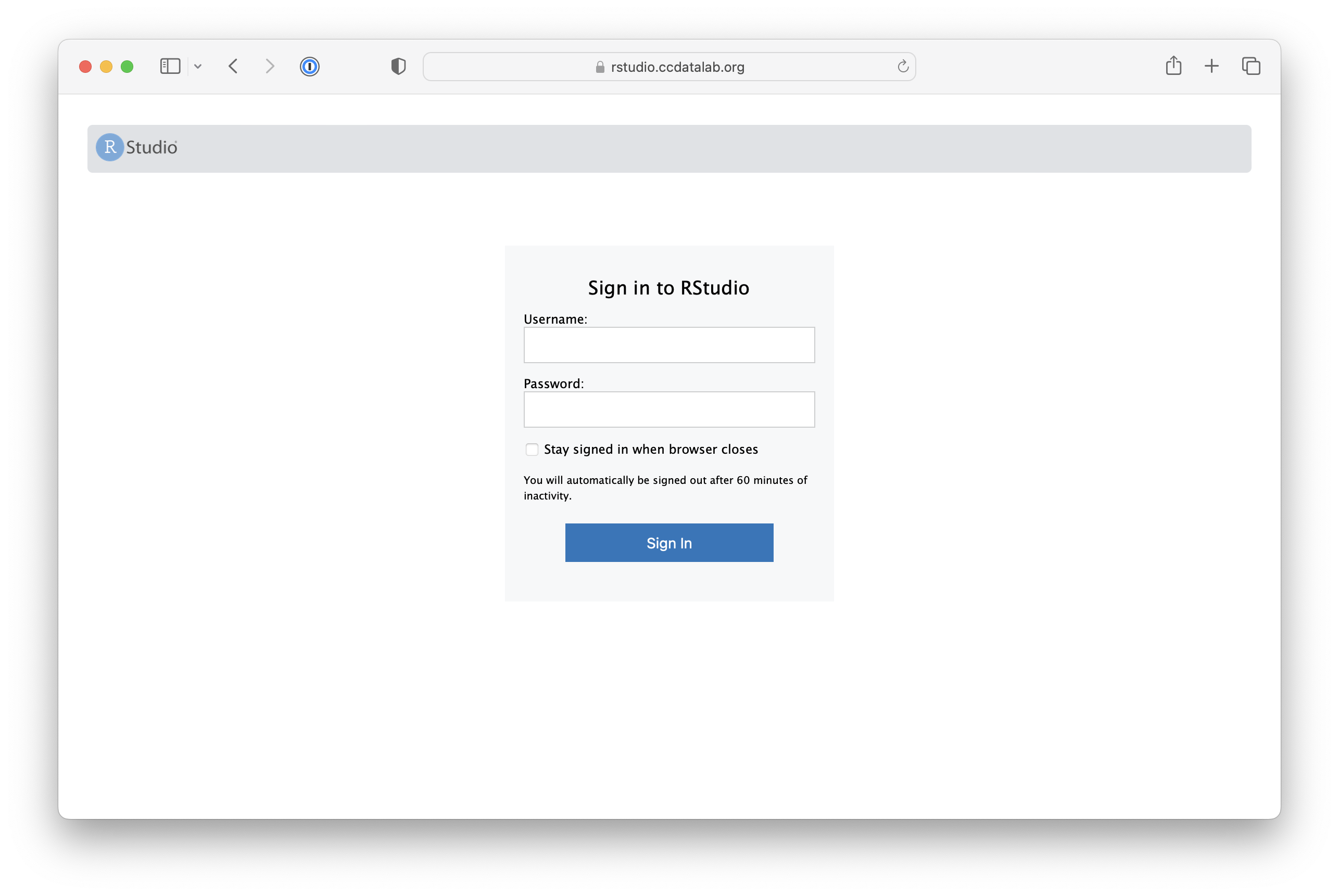Expand the tab group selector chevron
Image resolution: width=1339 pixels, height=896 pixels.
[x=198, y=66]
